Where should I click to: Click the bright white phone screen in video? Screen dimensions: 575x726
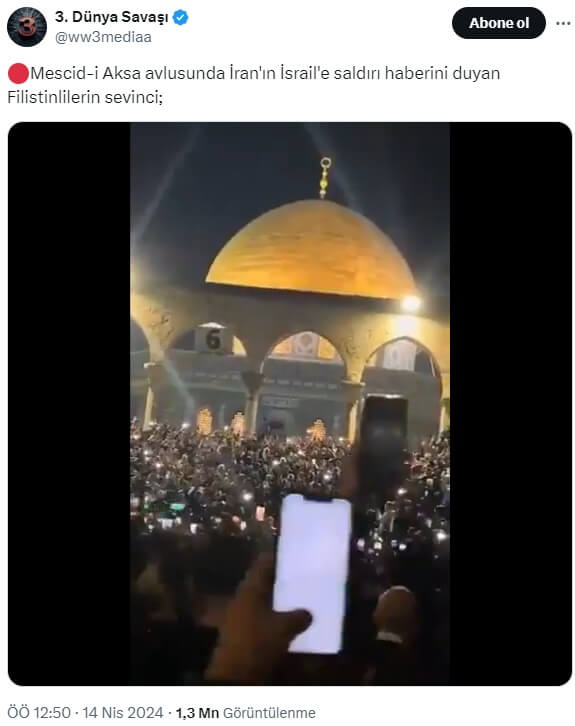pyautogui.click(x=311, y=573)
